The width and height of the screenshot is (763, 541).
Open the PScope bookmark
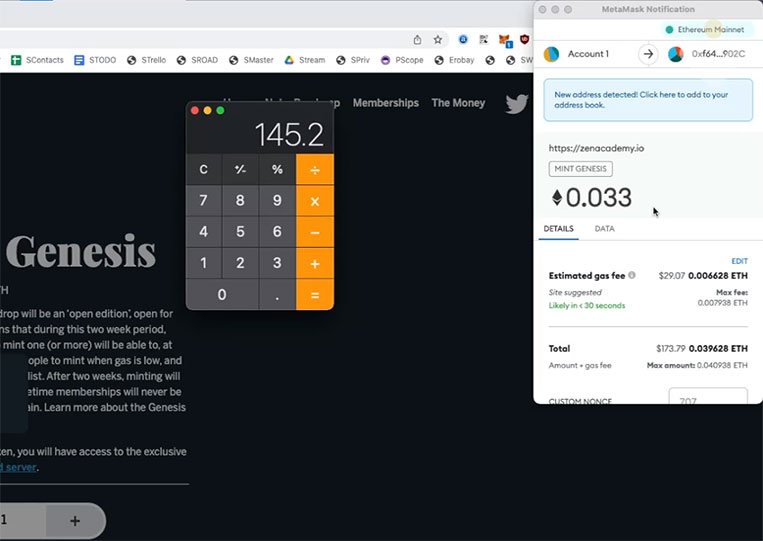402,60
